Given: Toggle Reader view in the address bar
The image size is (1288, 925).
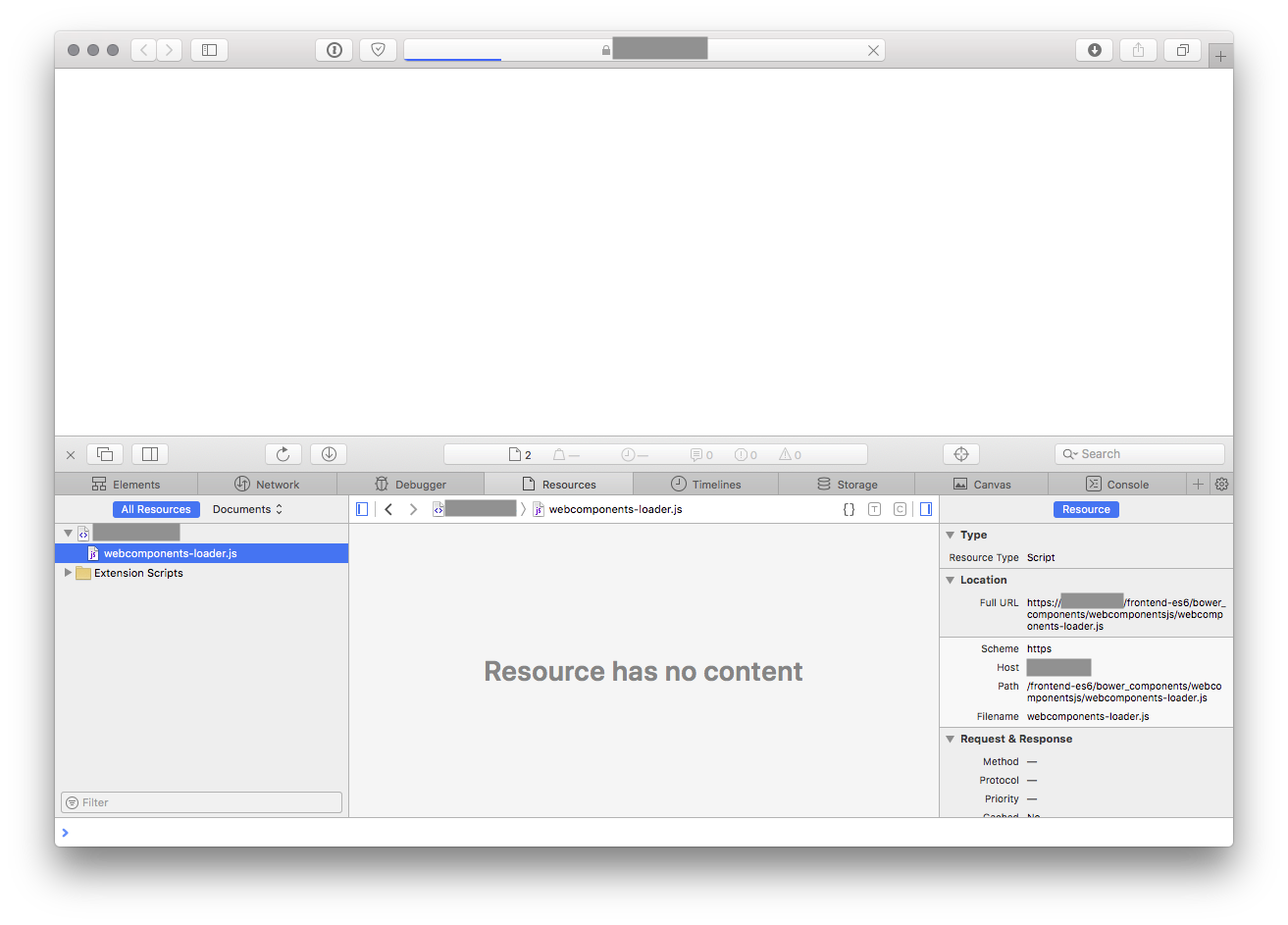Looking at the screenshot, I should (x=335, y=50).
